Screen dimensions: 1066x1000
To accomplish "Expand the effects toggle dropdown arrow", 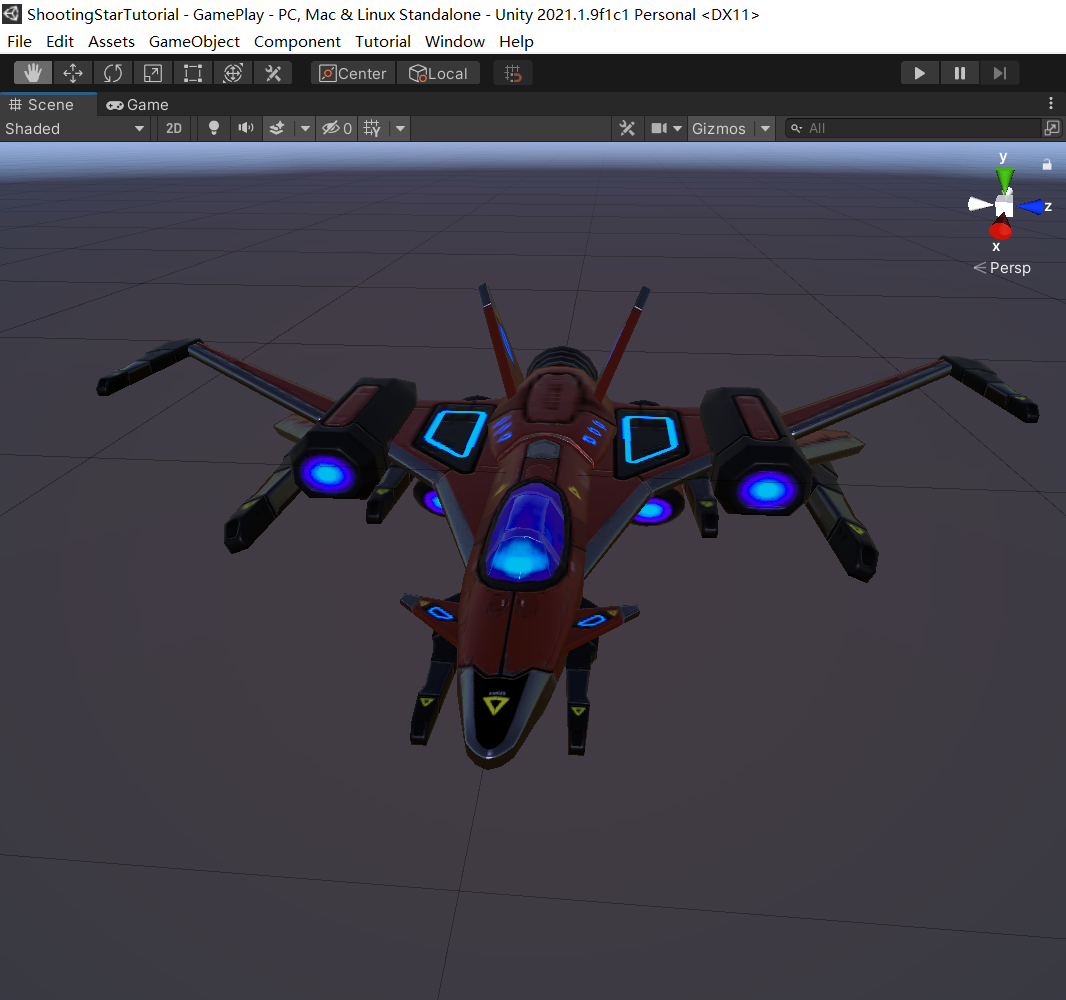I will point(304,128).
